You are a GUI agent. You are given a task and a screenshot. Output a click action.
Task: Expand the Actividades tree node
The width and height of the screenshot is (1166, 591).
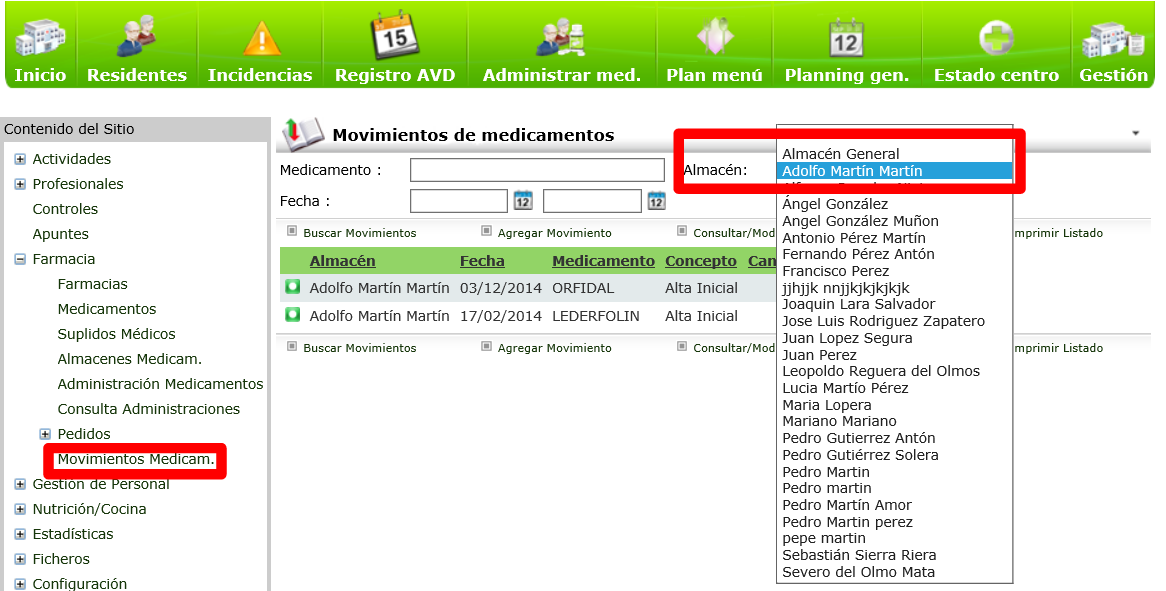point(20,159)
